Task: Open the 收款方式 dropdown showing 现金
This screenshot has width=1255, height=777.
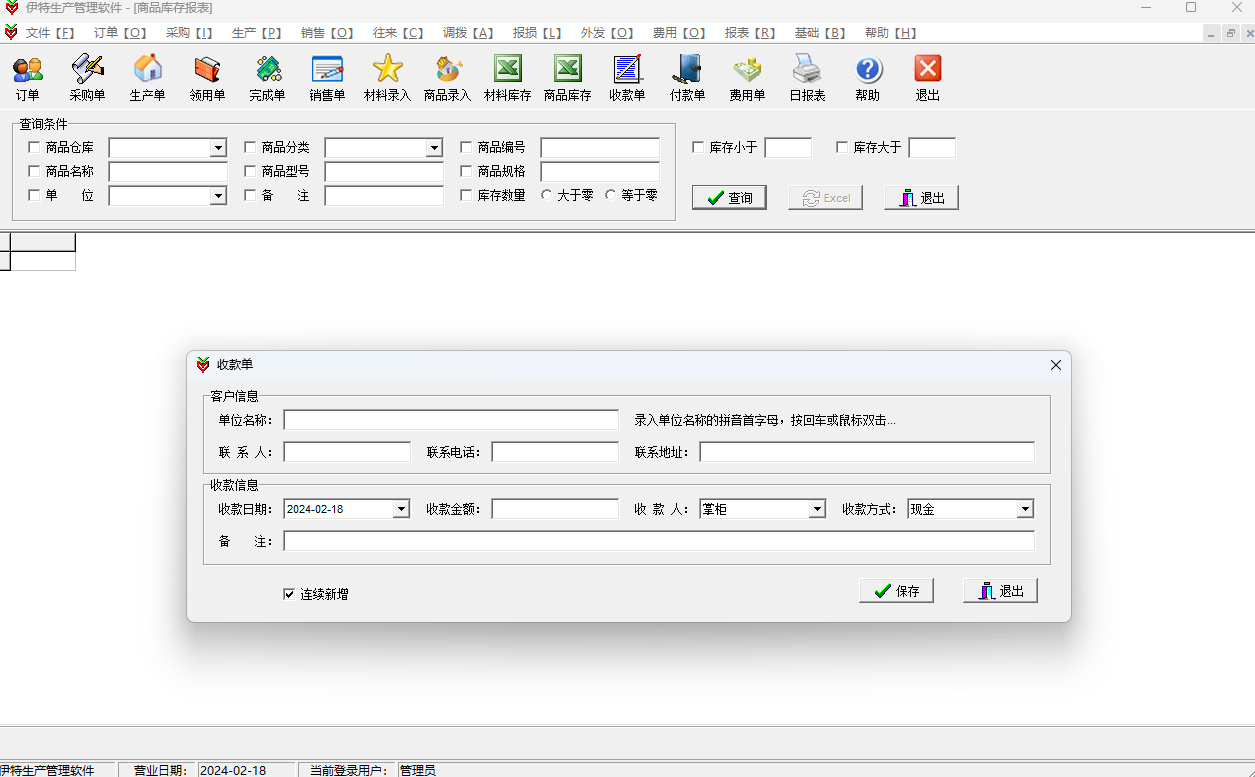Action: 1025,509
